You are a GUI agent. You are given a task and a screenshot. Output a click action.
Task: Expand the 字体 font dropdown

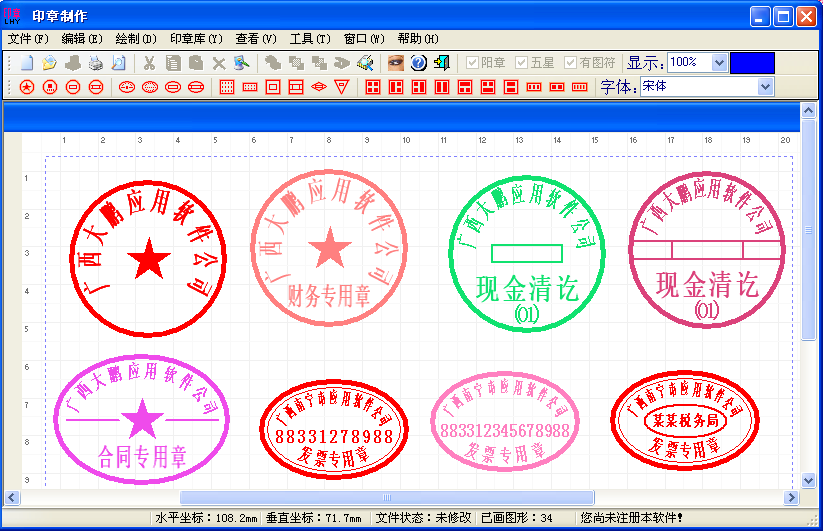pyautogui.click(x=765, y=87)
